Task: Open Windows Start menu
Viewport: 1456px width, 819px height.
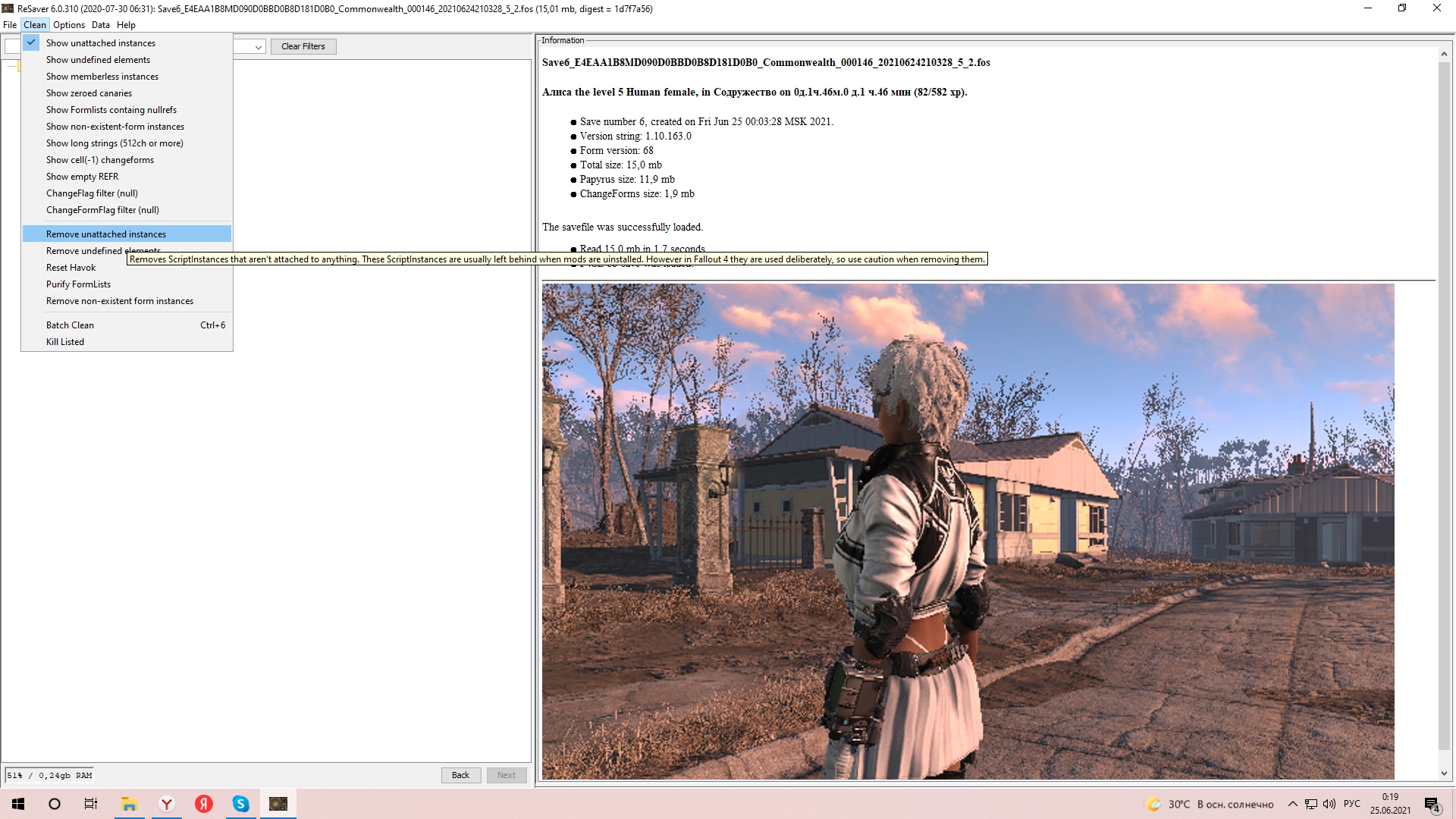Action: pyautogui.click(x=18, y=804)
